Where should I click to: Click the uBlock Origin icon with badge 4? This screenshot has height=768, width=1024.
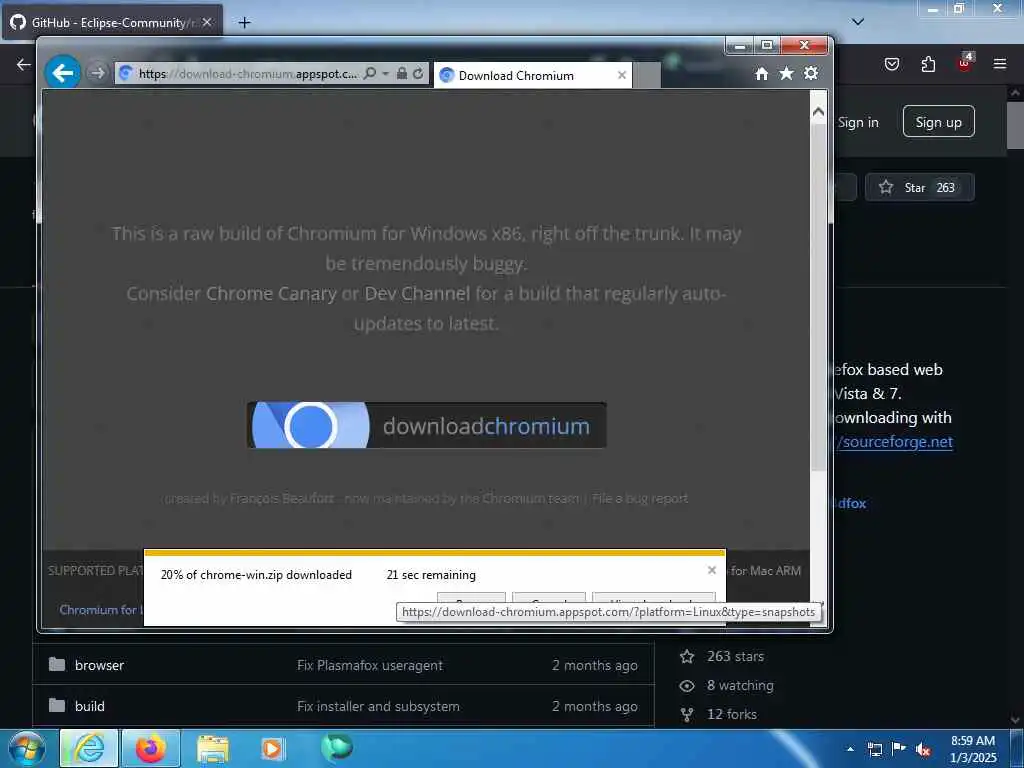tap(965, 63)
